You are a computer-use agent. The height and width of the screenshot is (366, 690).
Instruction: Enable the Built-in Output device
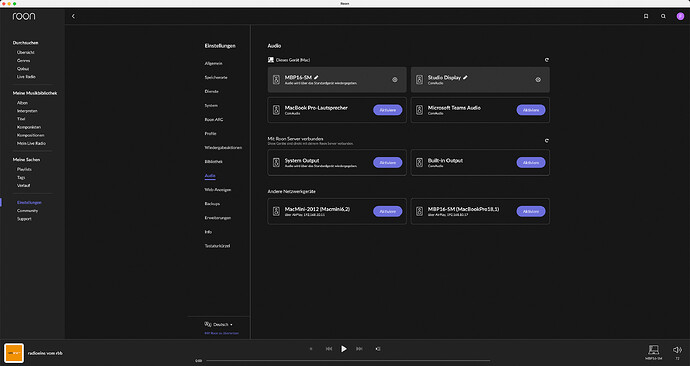pyautogui.click(x=531, y=163)
